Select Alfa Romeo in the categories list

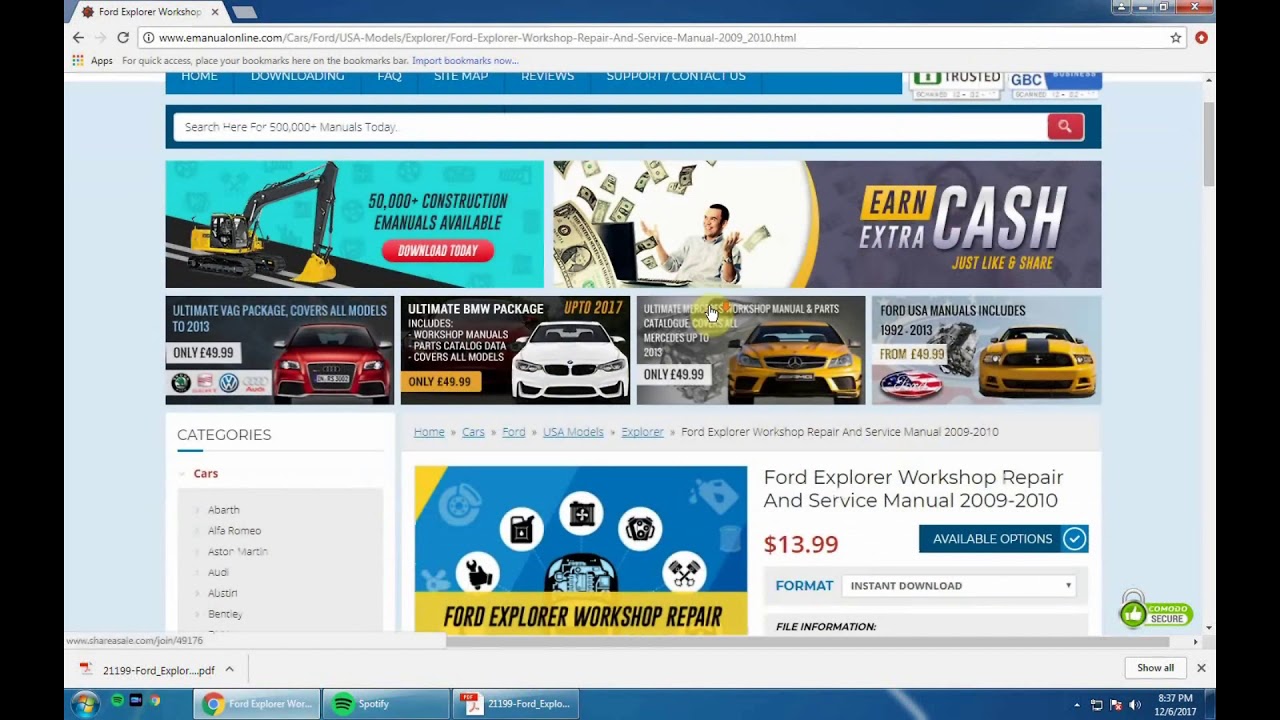coord(234,531)
